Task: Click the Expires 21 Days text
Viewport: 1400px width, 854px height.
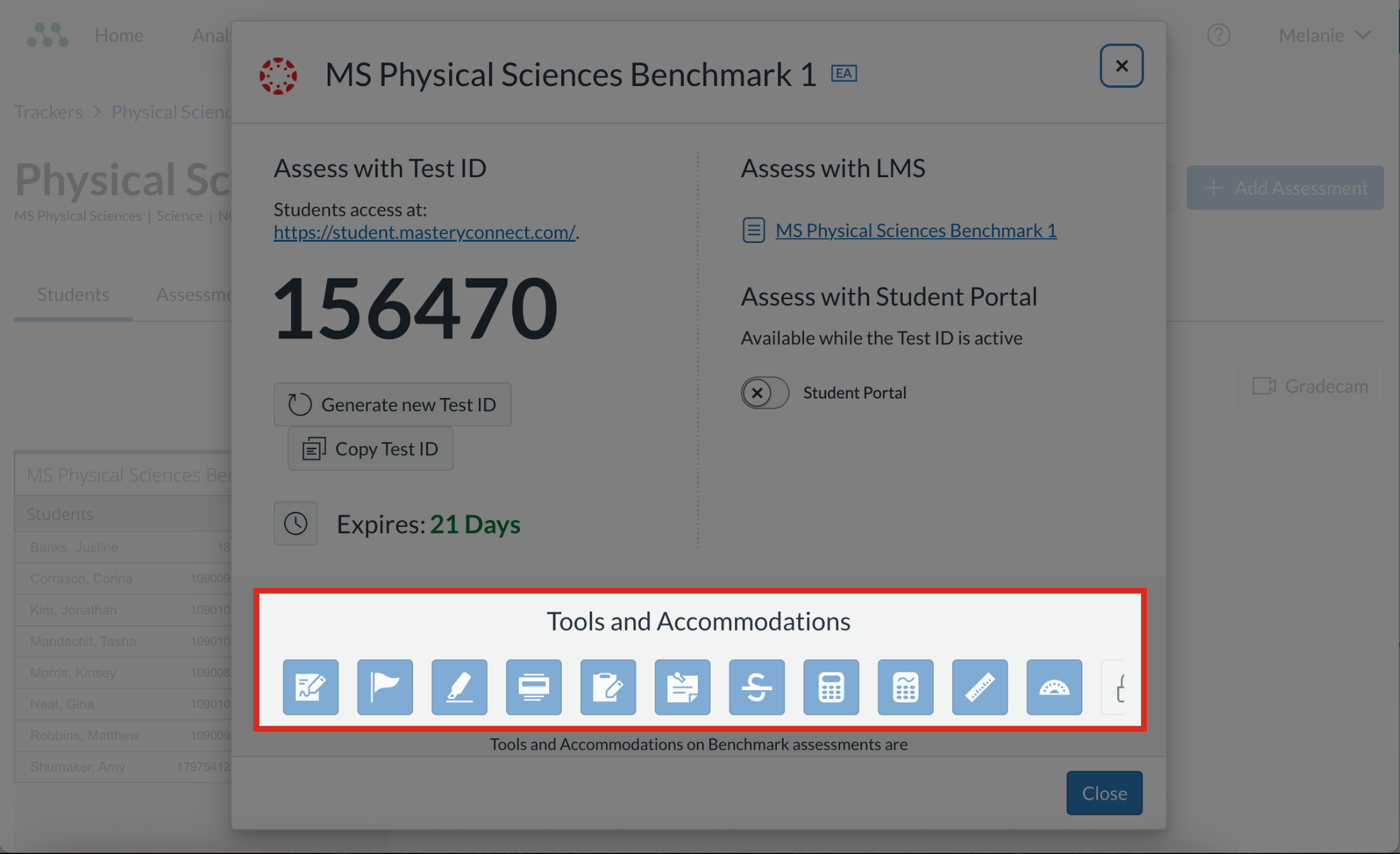Action: (428, 524)
